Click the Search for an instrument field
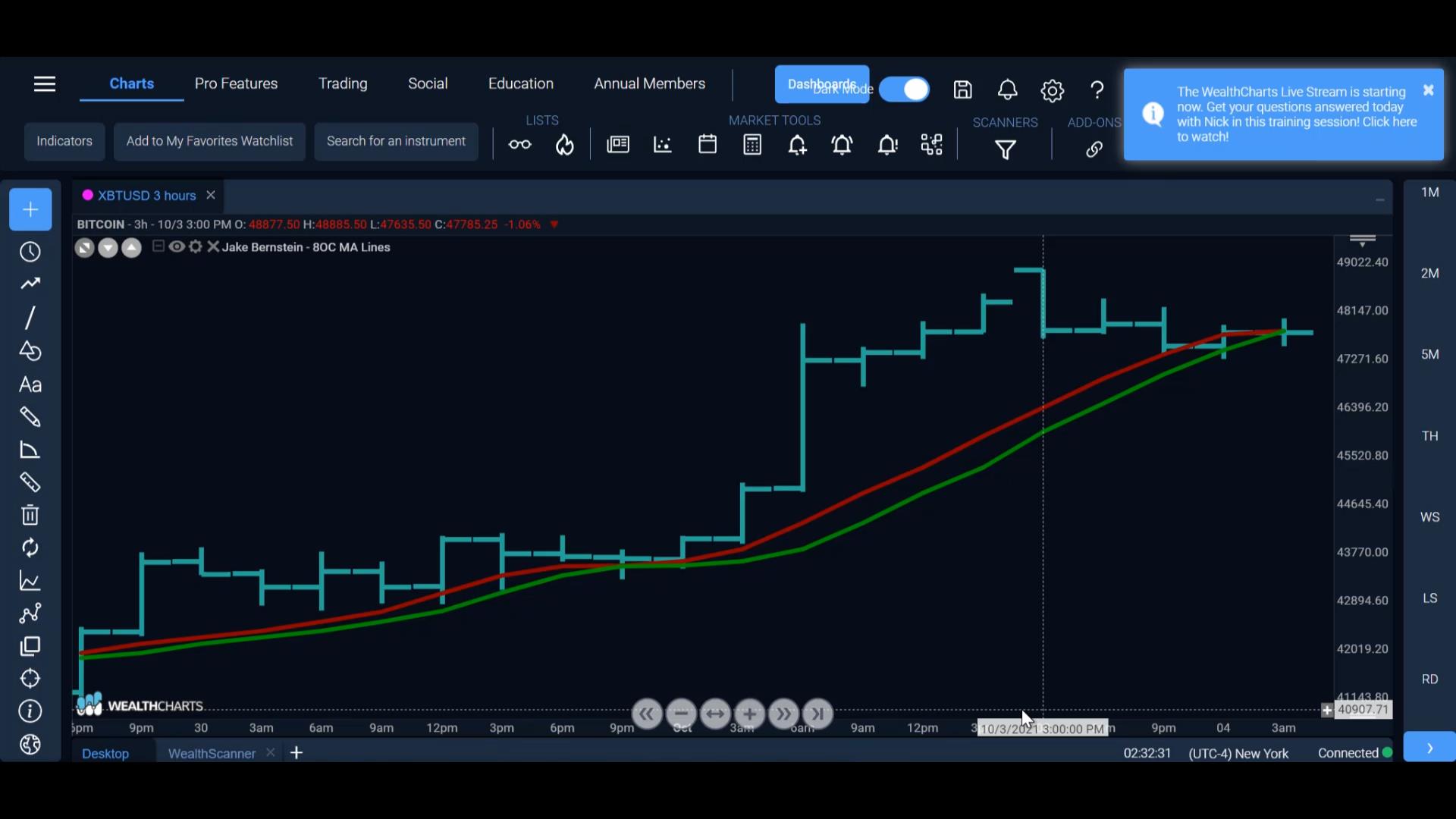 coord(396,141)
